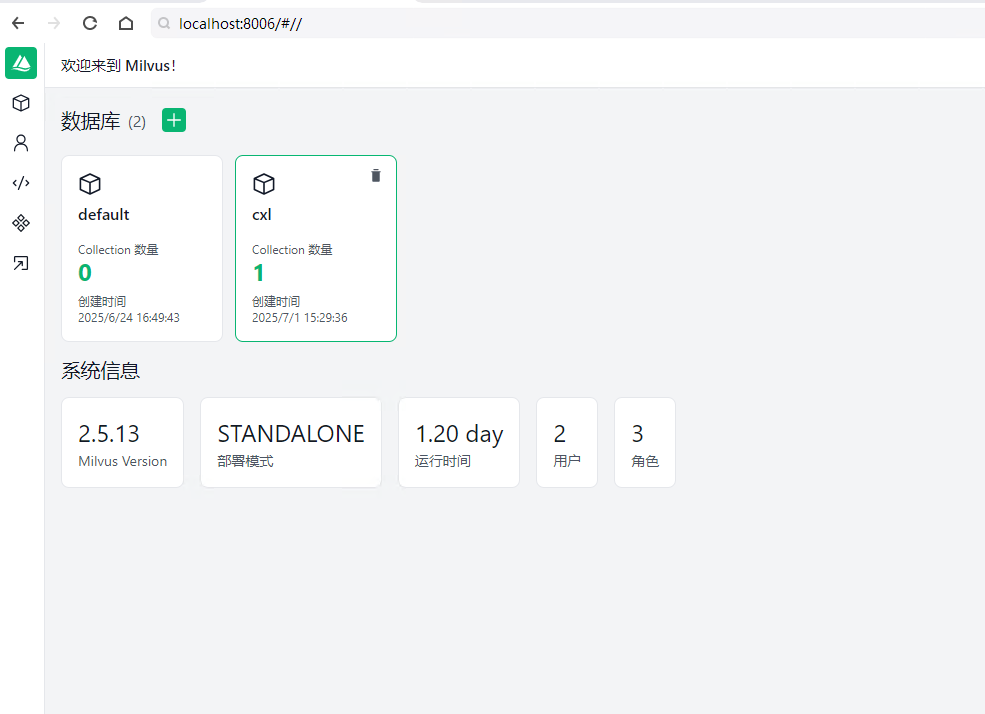Click the green plus to create a database

174,120
